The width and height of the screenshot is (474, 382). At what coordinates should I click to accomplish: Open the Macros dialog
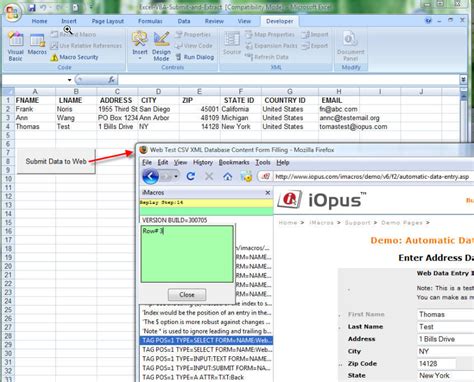tap(37, 44)
